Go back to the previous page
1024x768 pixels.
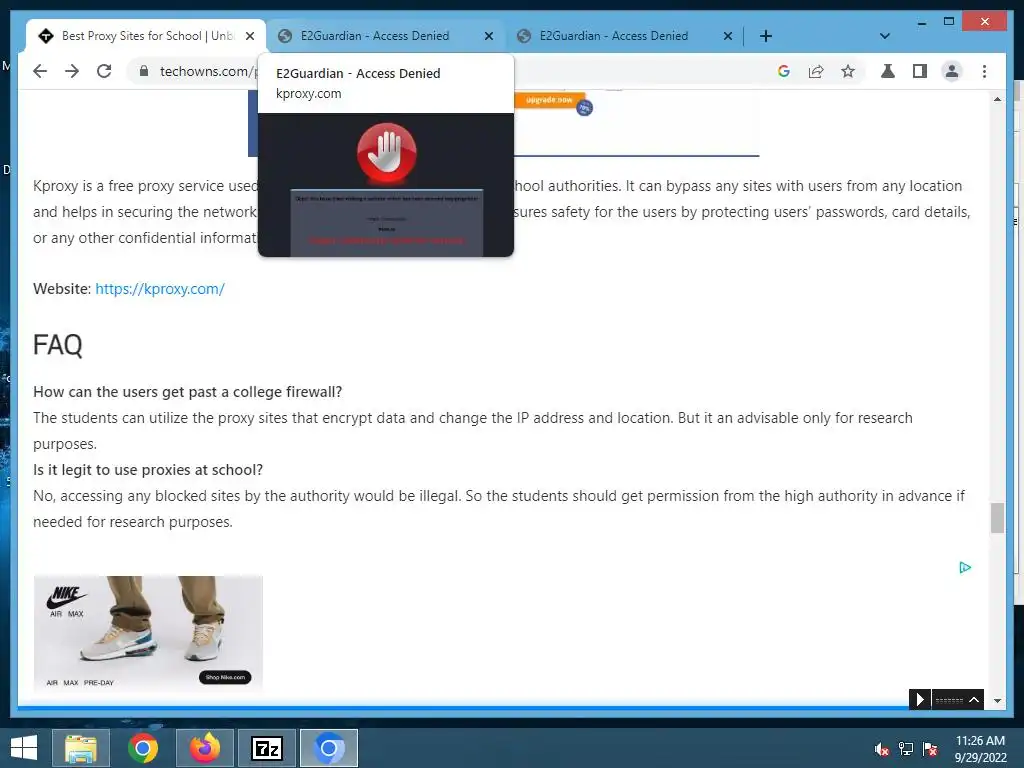pos(40,71)
